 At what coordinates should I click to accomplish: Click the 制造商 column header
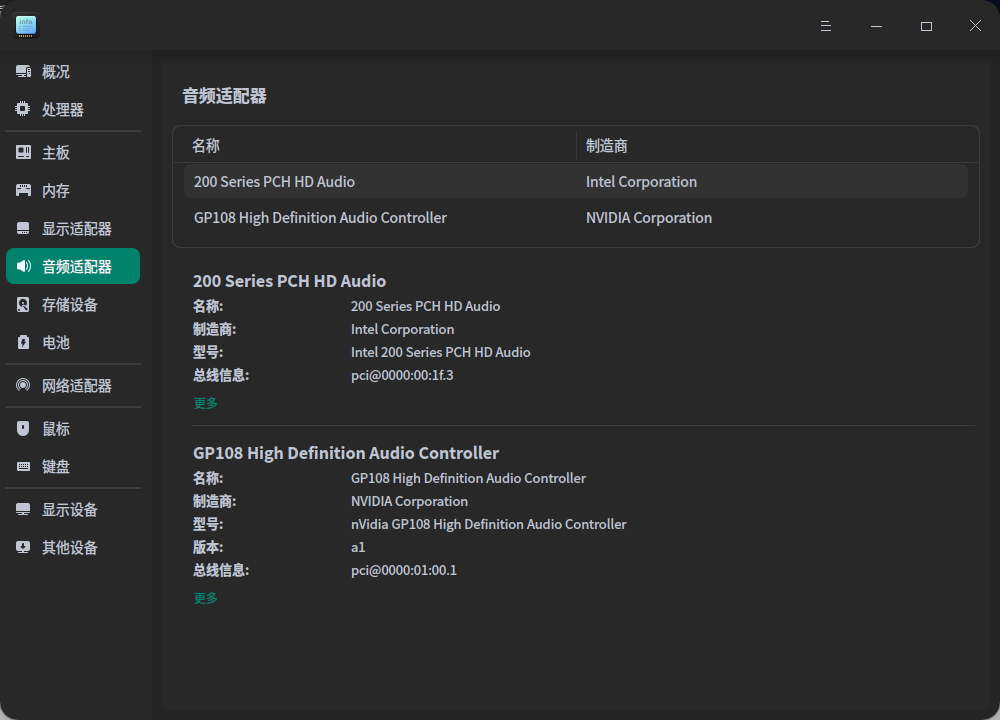click(607, 146)
